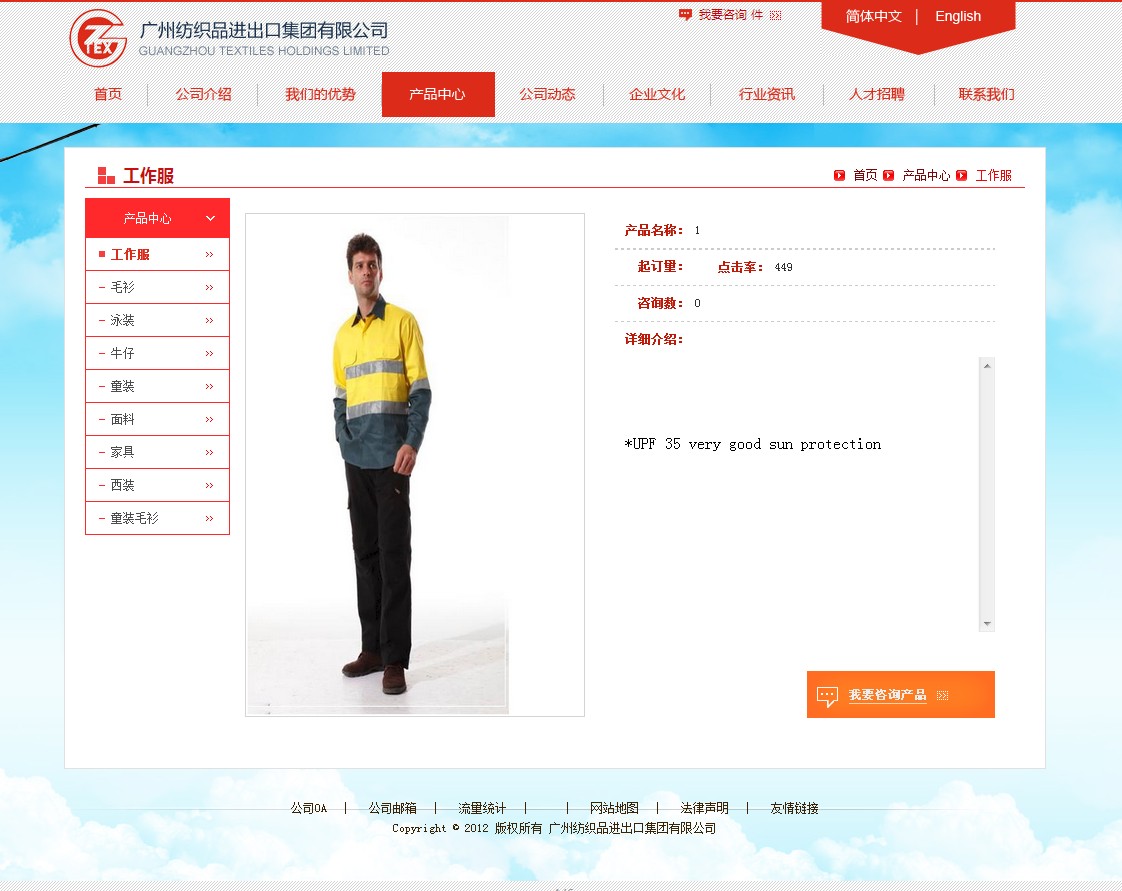Click the double-arrow icon in 毛衫 row
1122x891 pixels.
pyautogui.click(x=209, y=288)
